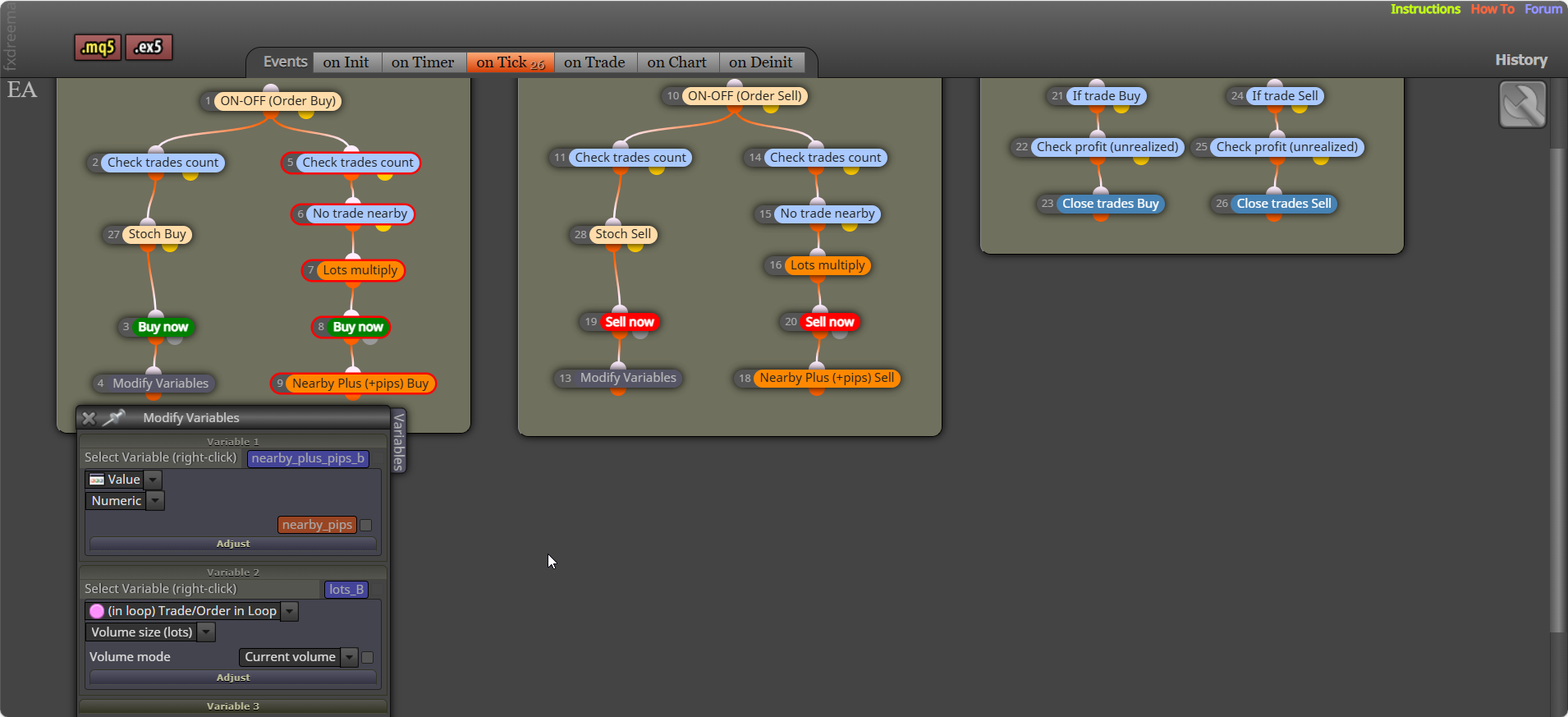The width and height of the screenshot is (1568, 717).
Task: Select the on Tick tab
Action: click(510, 62)
